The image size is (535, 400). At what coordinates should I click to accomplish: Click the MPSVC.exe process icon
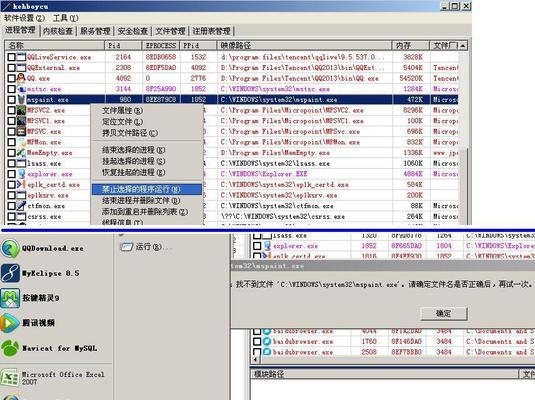click(21, 131)
